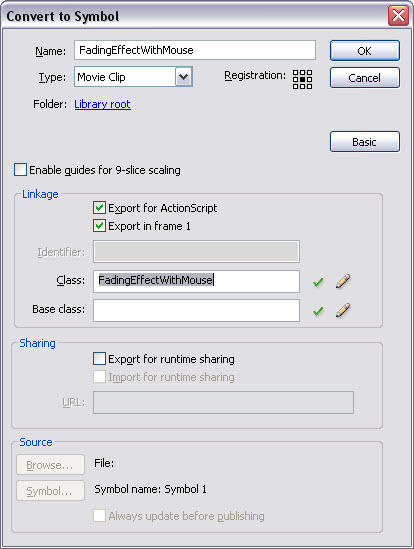Click the green validate checkmark beside Base class
Image resolution: width=414 pixels, height=549 pixels.
[318, 311]
